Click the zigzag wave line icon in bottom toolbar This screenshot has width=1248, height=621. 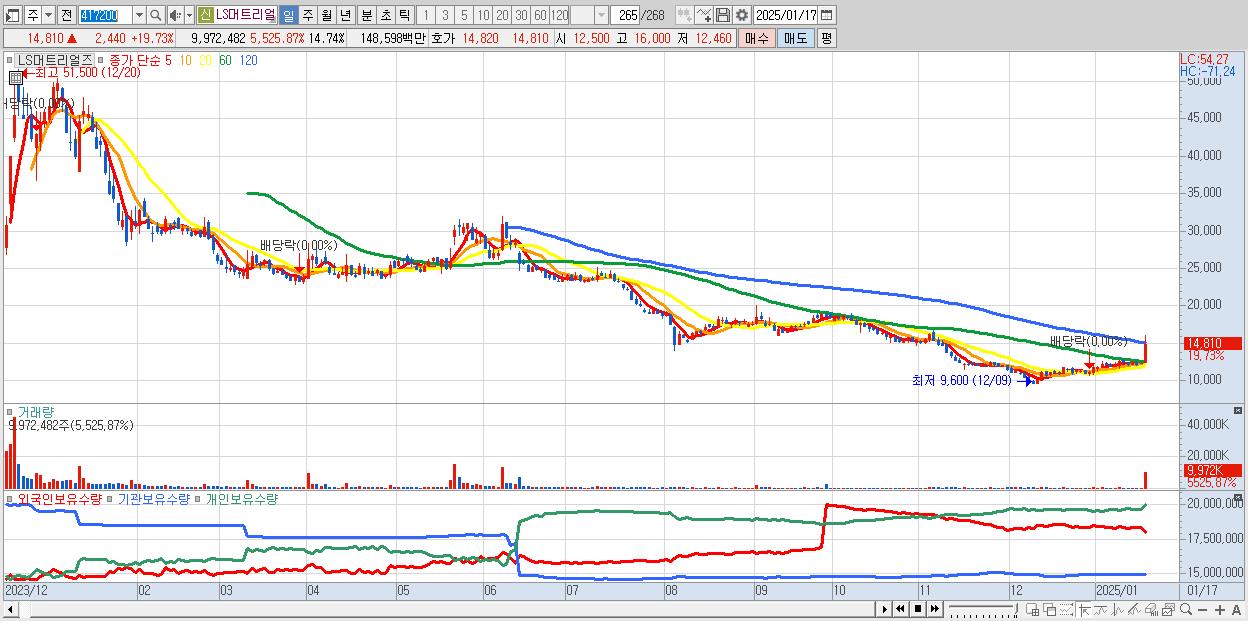click(1118, 609)
